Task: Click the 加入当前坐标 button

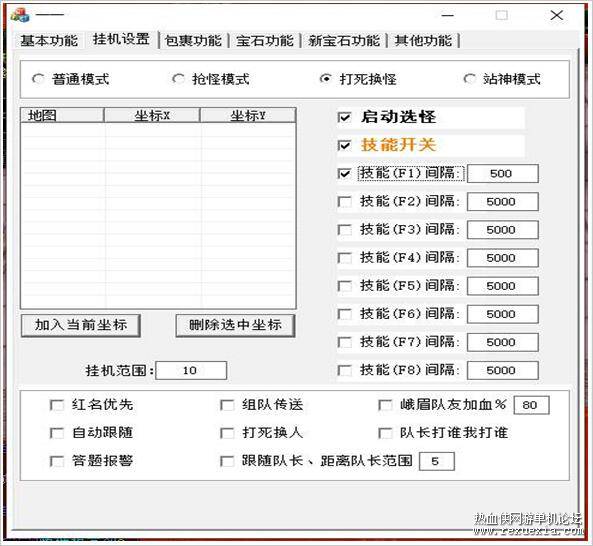Action: [81, 325]
